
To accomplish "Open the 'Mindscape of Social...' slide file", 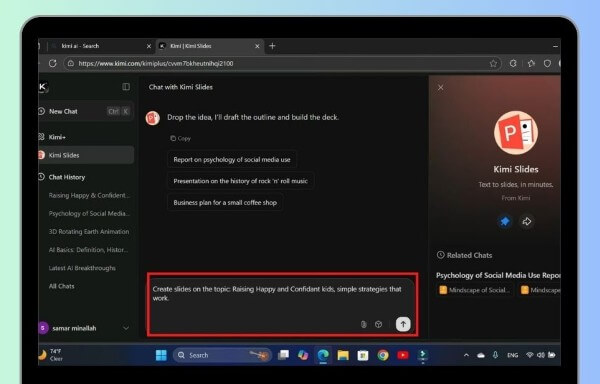I will [x=475, y=290].
